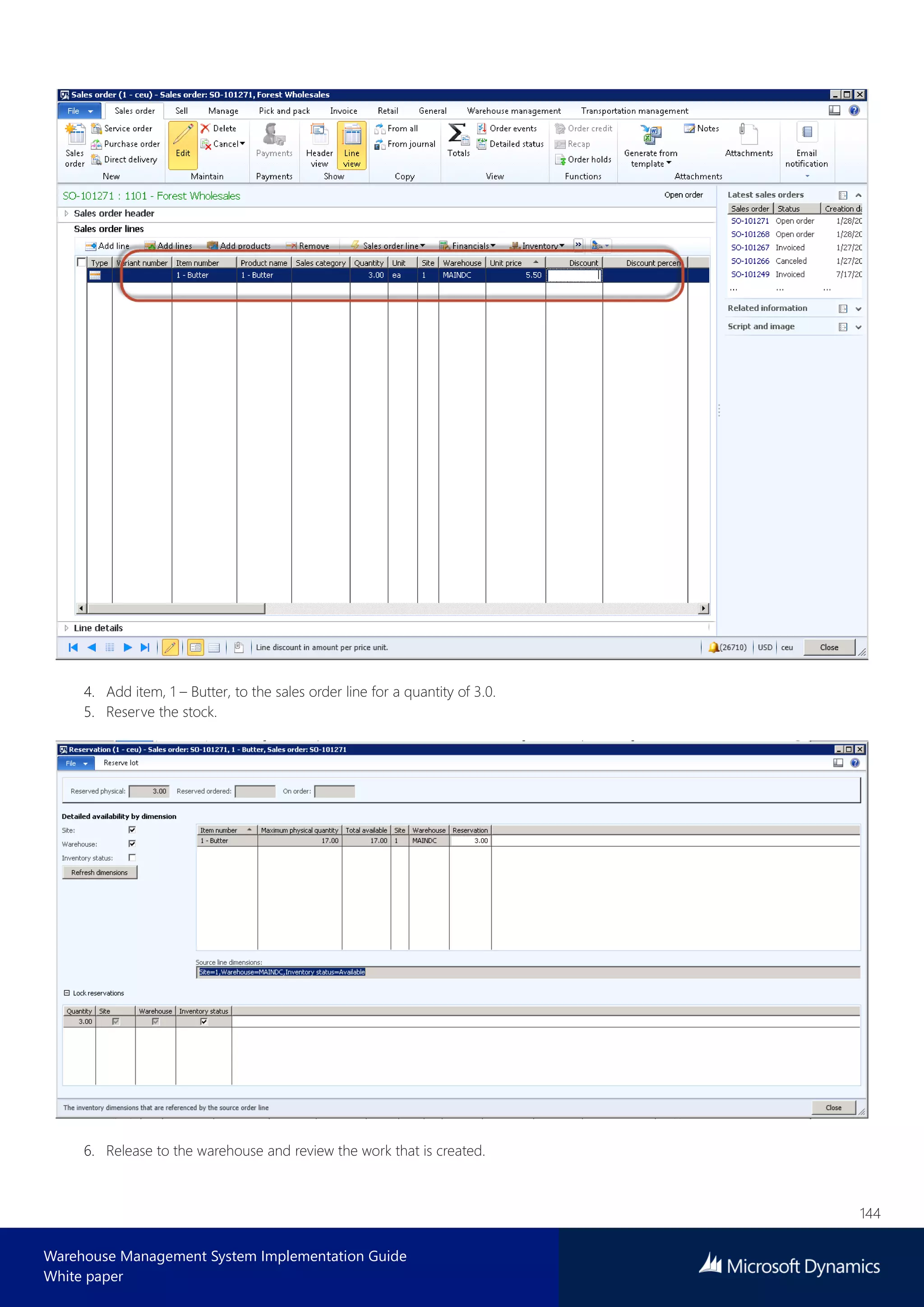Open the Totals sigma button
The image size is (924, 1307).
[x=458, y=140]
